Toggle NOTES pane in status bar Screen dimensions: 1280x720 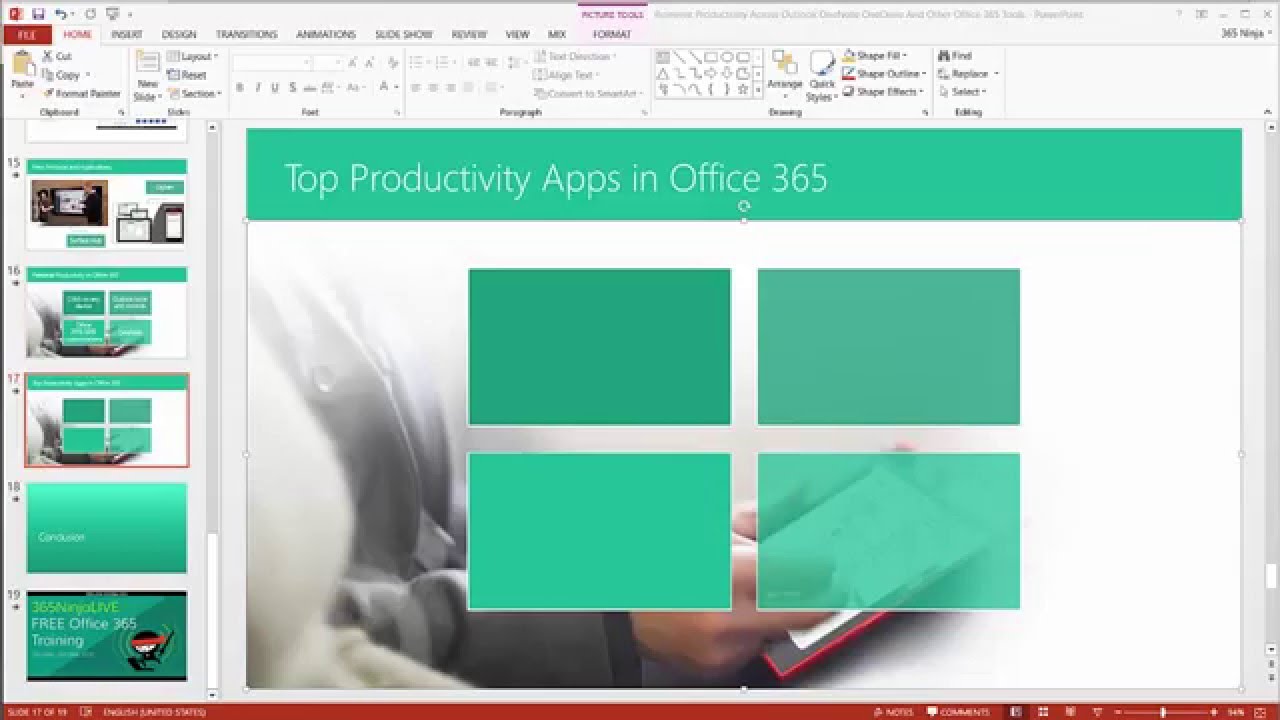point(893,712)
